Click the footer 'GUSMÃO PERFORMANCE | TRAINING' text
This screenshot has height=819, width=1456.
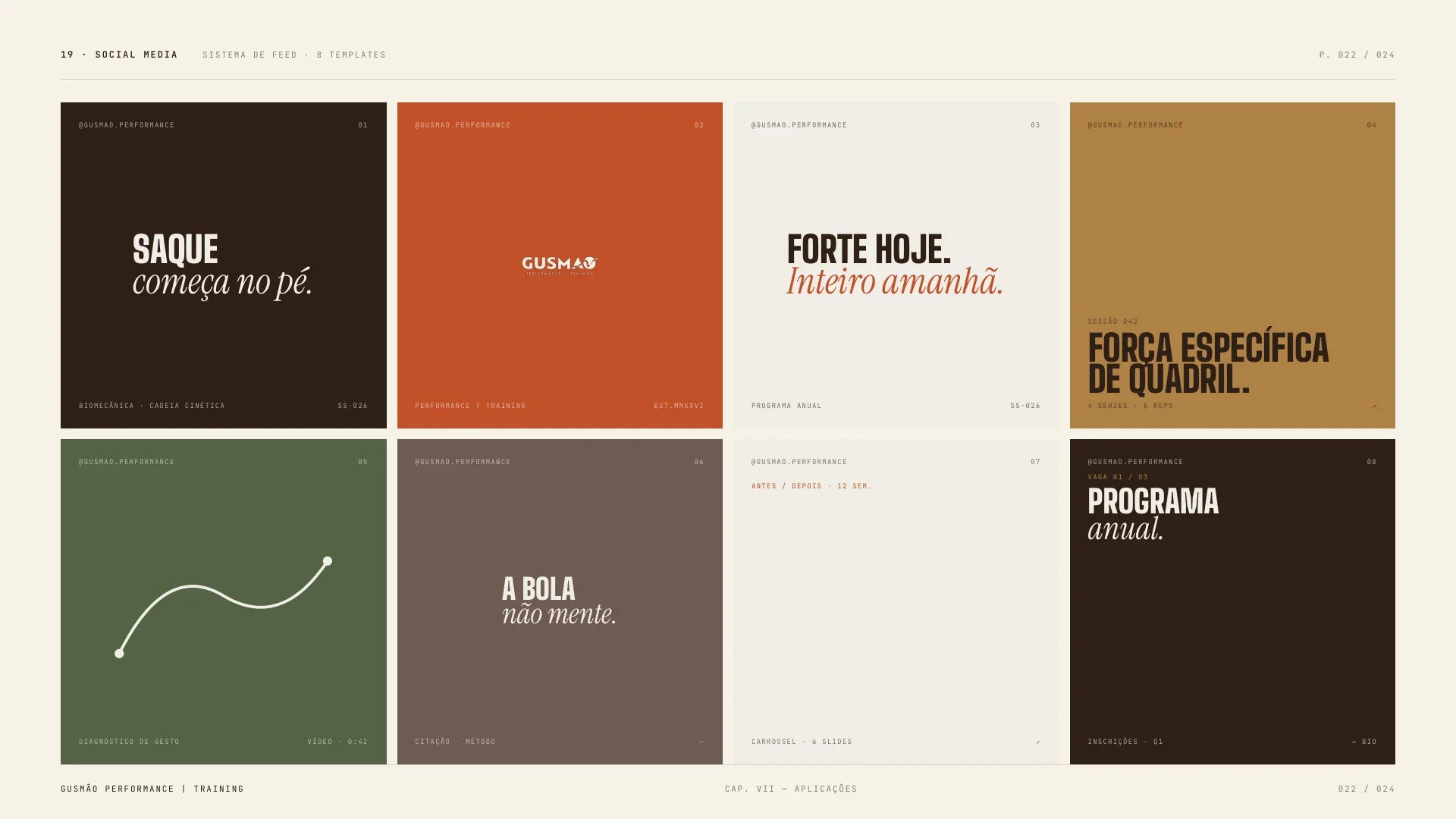(152, 789)
